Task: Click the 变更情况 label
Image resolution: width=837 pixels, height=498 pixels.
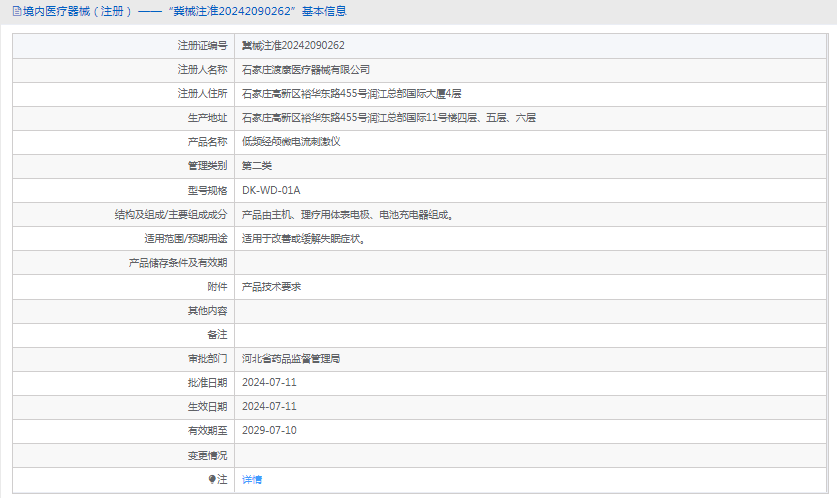Action: 207,455
